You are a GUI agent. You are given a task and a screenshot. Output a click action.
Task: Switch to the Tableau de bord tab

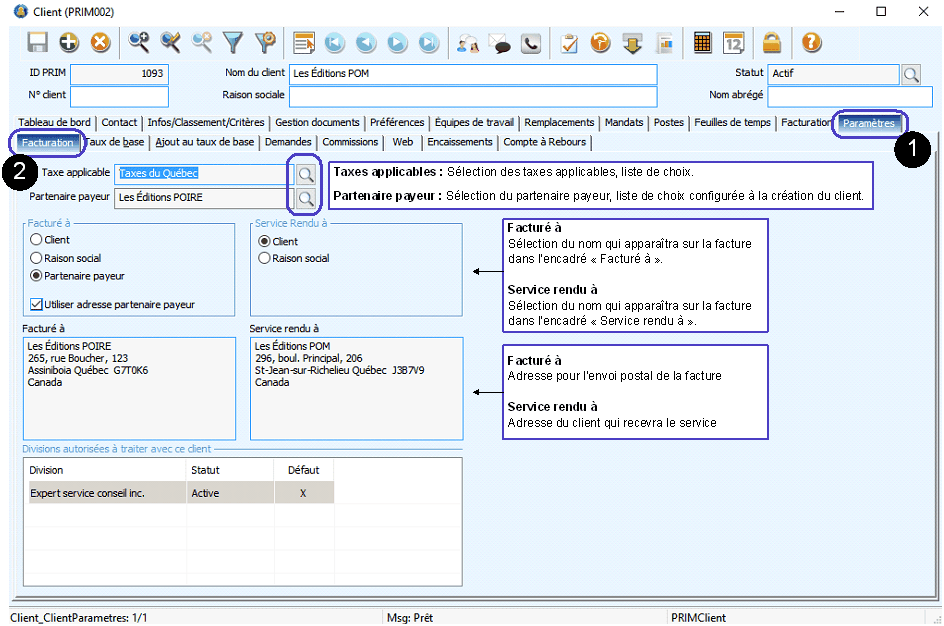[x=54, y=122]
